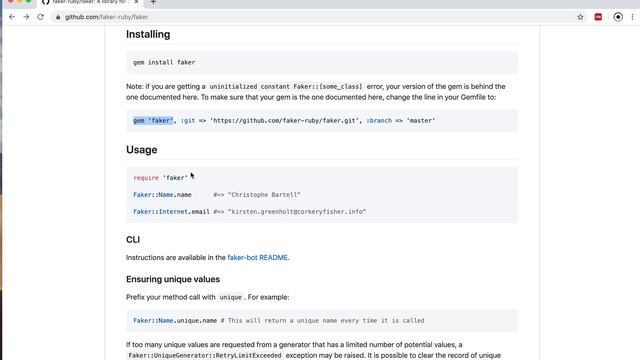Click the Faker::Internet.email code line
This screenshot has width=640, height=360.
coord(171,211)
